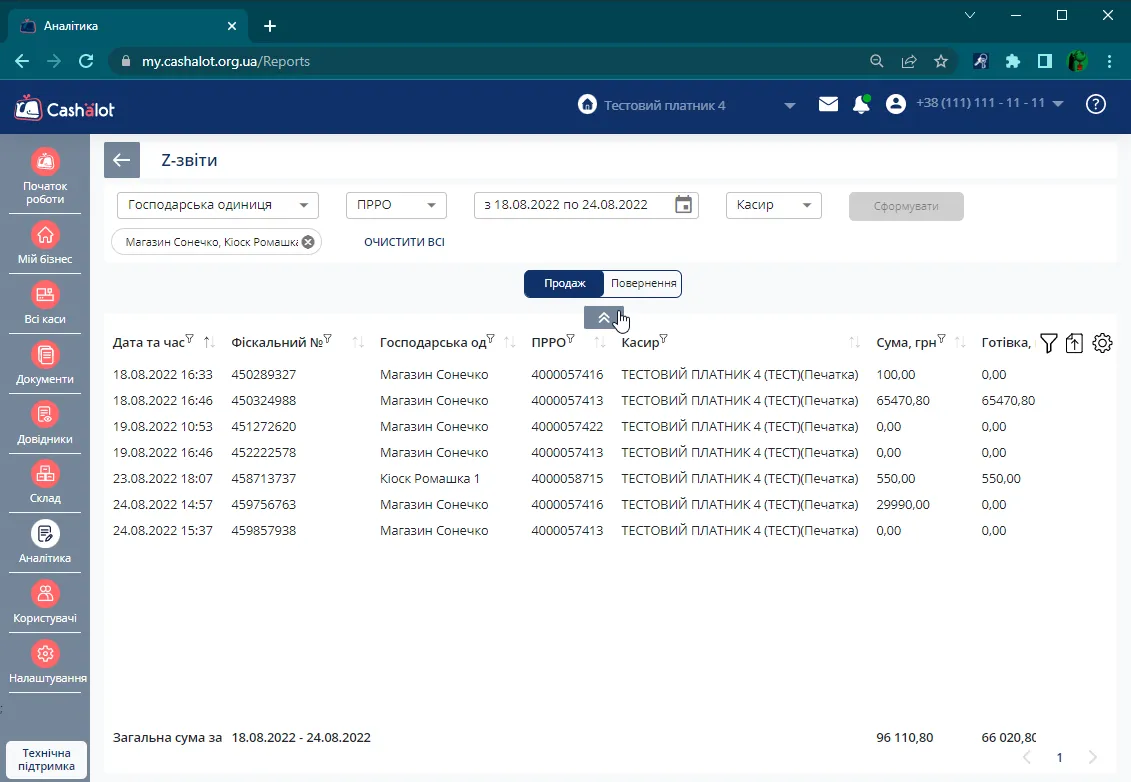Open the Довідники sidebar section
Screen dimensions: 1131x782
coord(45,423)
